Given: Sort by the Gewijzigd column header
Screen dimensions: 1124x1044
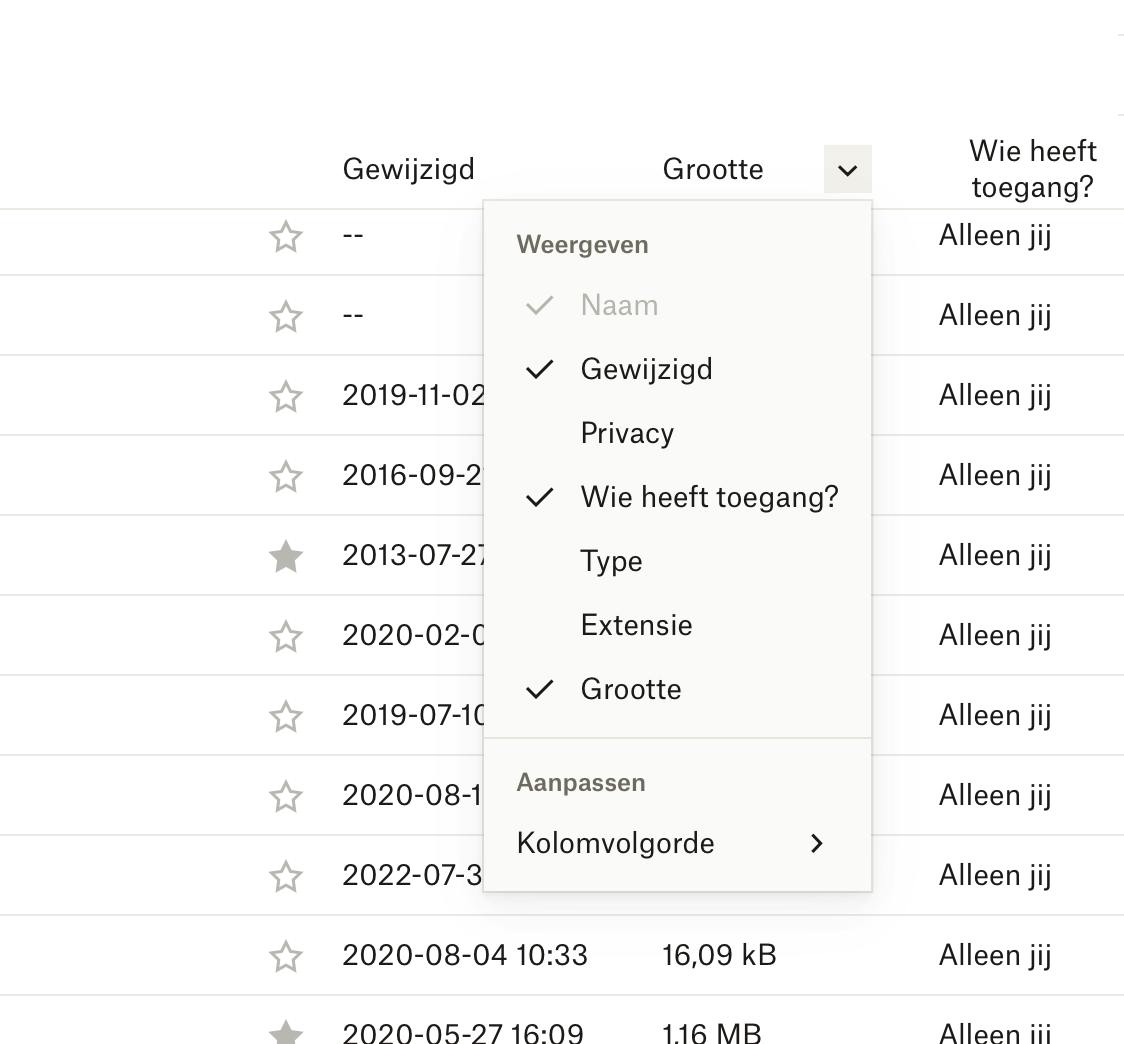Looking at the screenshot, I should [x=408, y=169].
